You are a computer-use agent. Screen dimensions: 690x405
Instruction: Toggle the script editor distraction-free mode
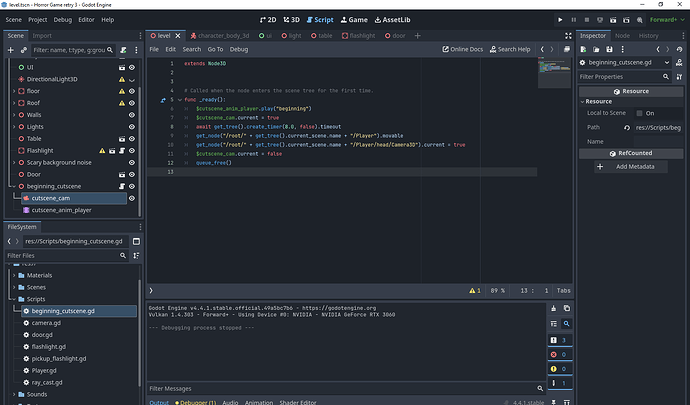coord(568,36)
